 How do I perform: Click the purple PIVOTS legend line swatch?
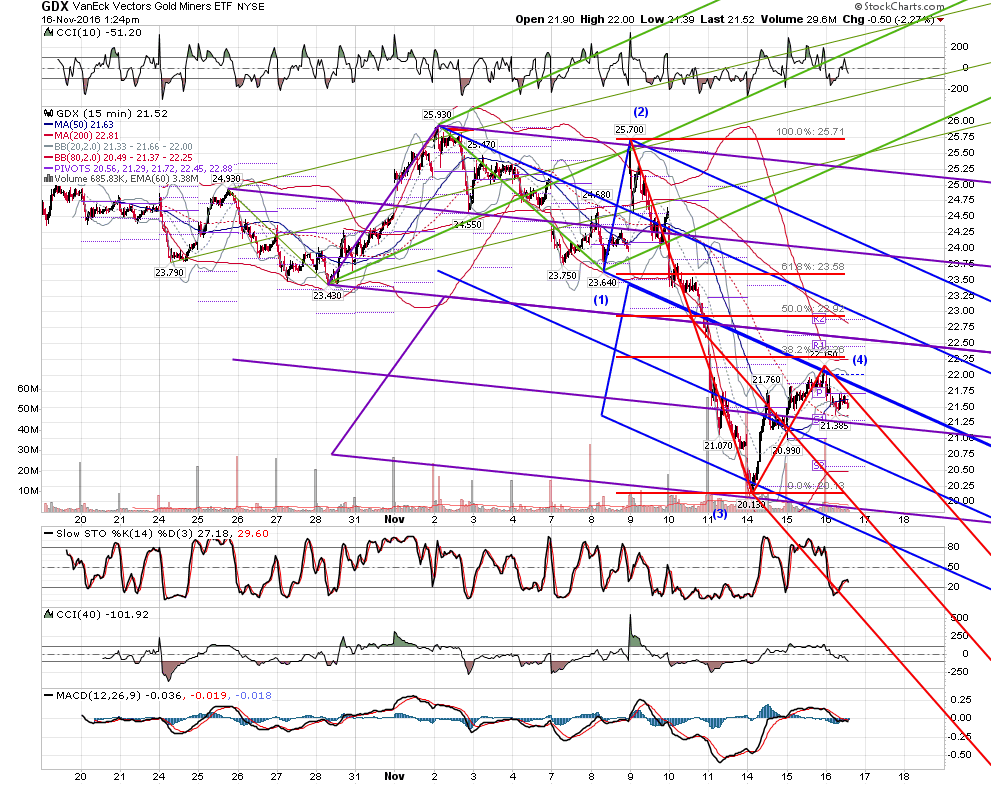click(x=48, y=168)
